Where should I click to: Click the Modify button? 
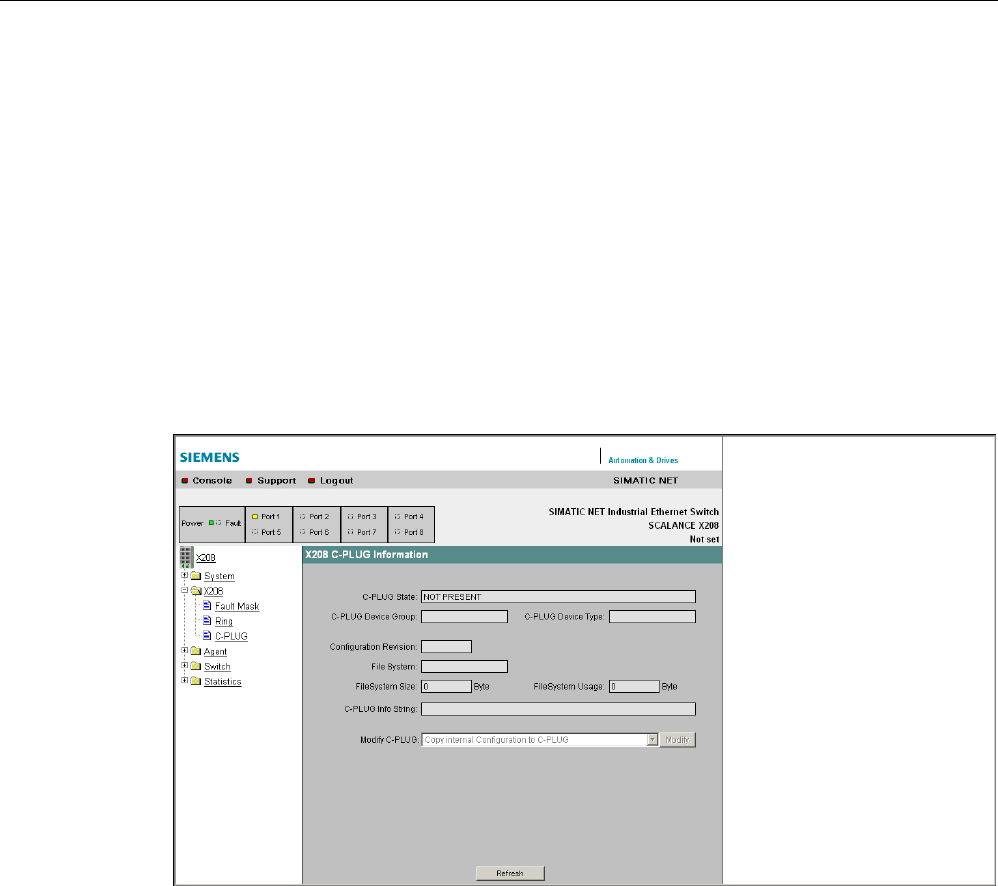(x=677, y=740)
